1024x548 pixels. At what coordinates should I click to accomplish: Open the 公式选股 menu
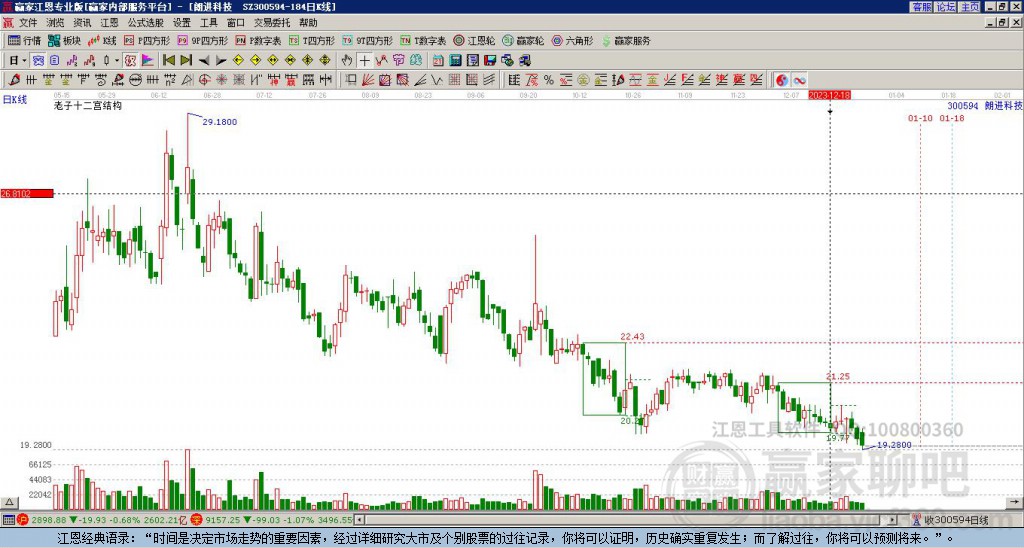pyautogui.click(x=146, y=23)
